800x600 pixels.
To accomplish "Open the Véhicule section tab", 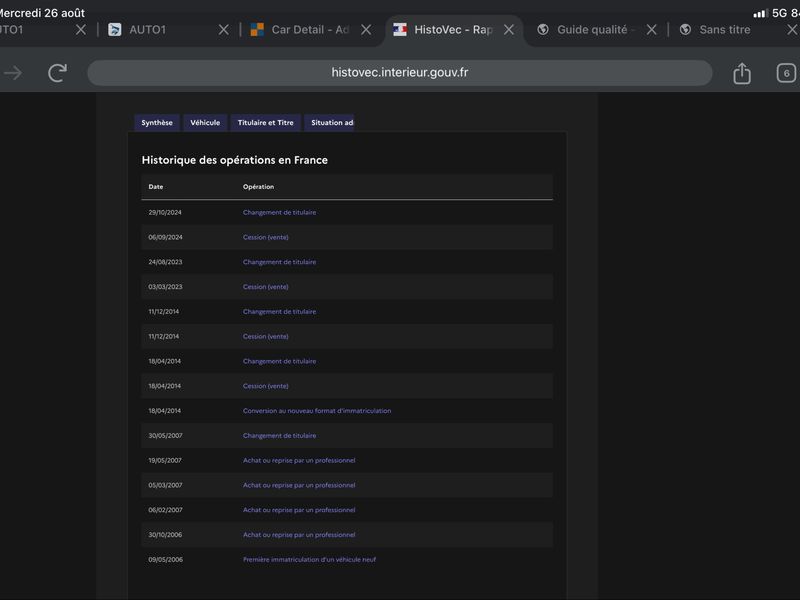I will tap(205, 122).
